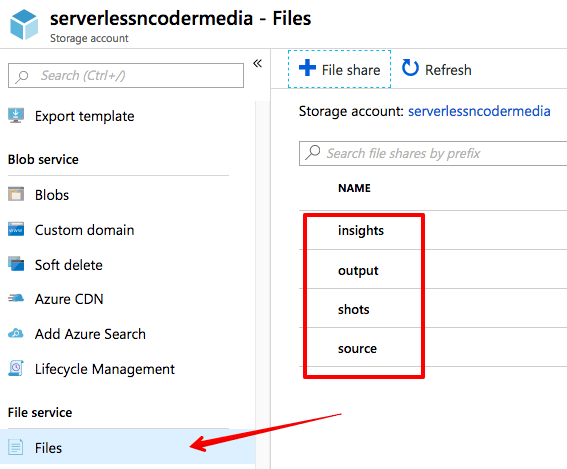Click the Soft delete icon

pyautogui.click(x=16, y=264)
